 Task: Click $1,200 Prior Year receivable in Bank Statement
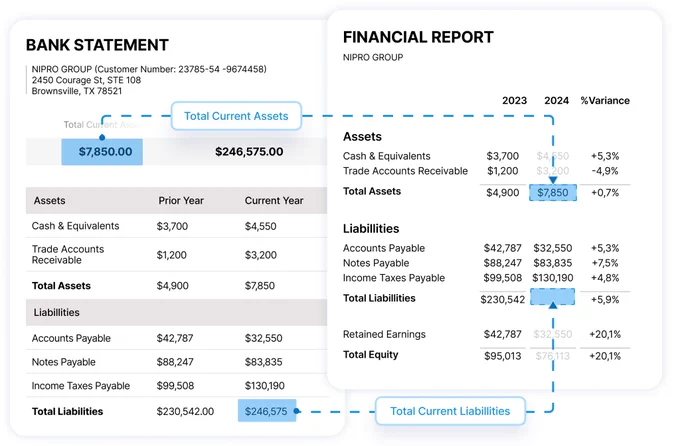pos(171,255)
